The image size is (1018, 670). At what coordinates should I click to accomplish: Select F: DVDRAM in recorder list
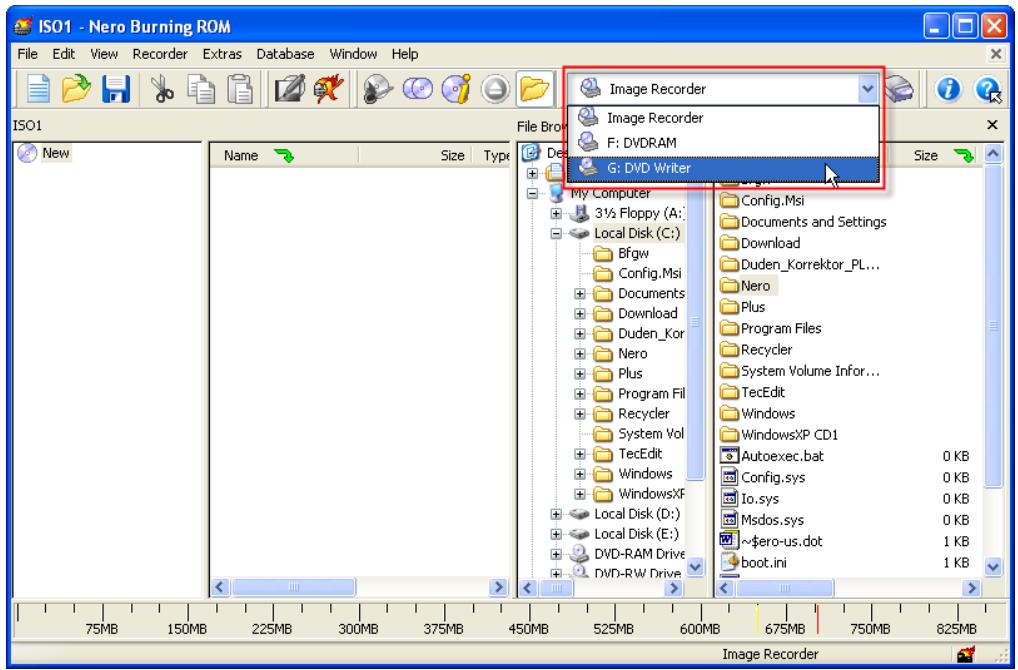click(x=723, y=143)
